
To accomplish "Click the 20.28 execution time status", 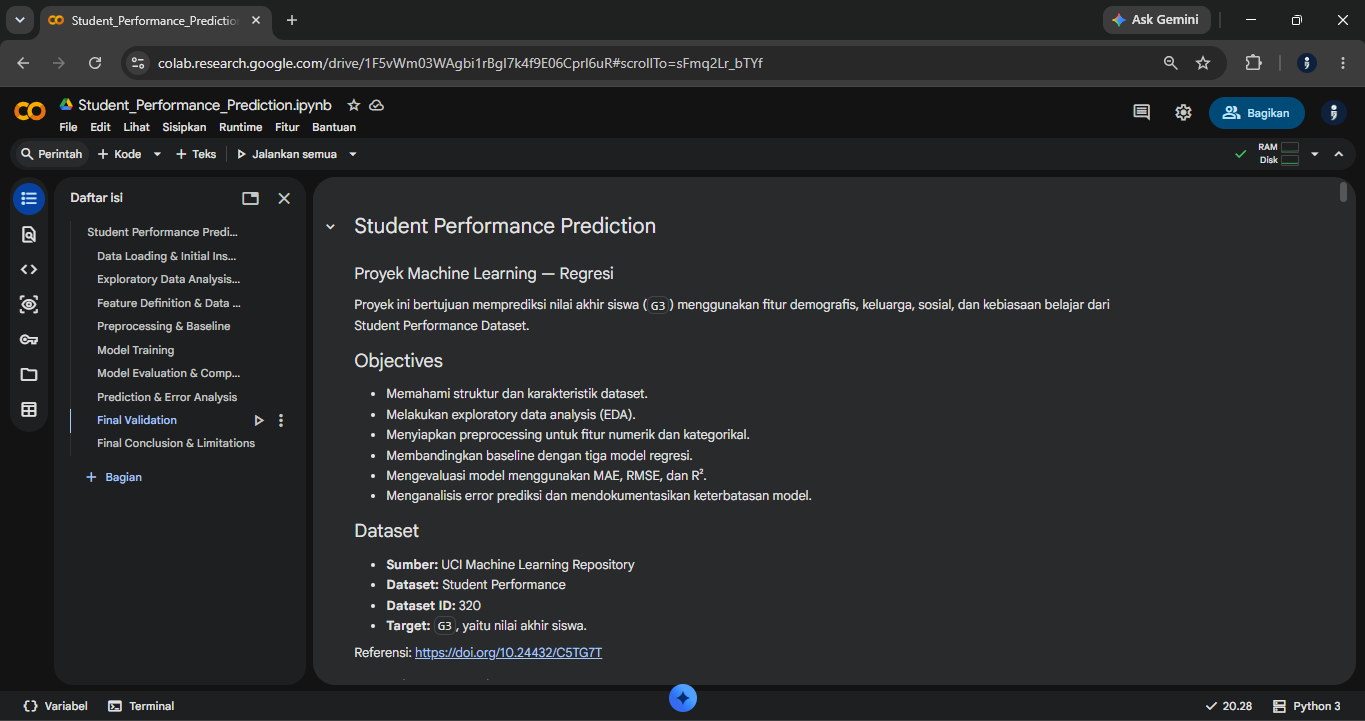I will [x=1228, y=706].
